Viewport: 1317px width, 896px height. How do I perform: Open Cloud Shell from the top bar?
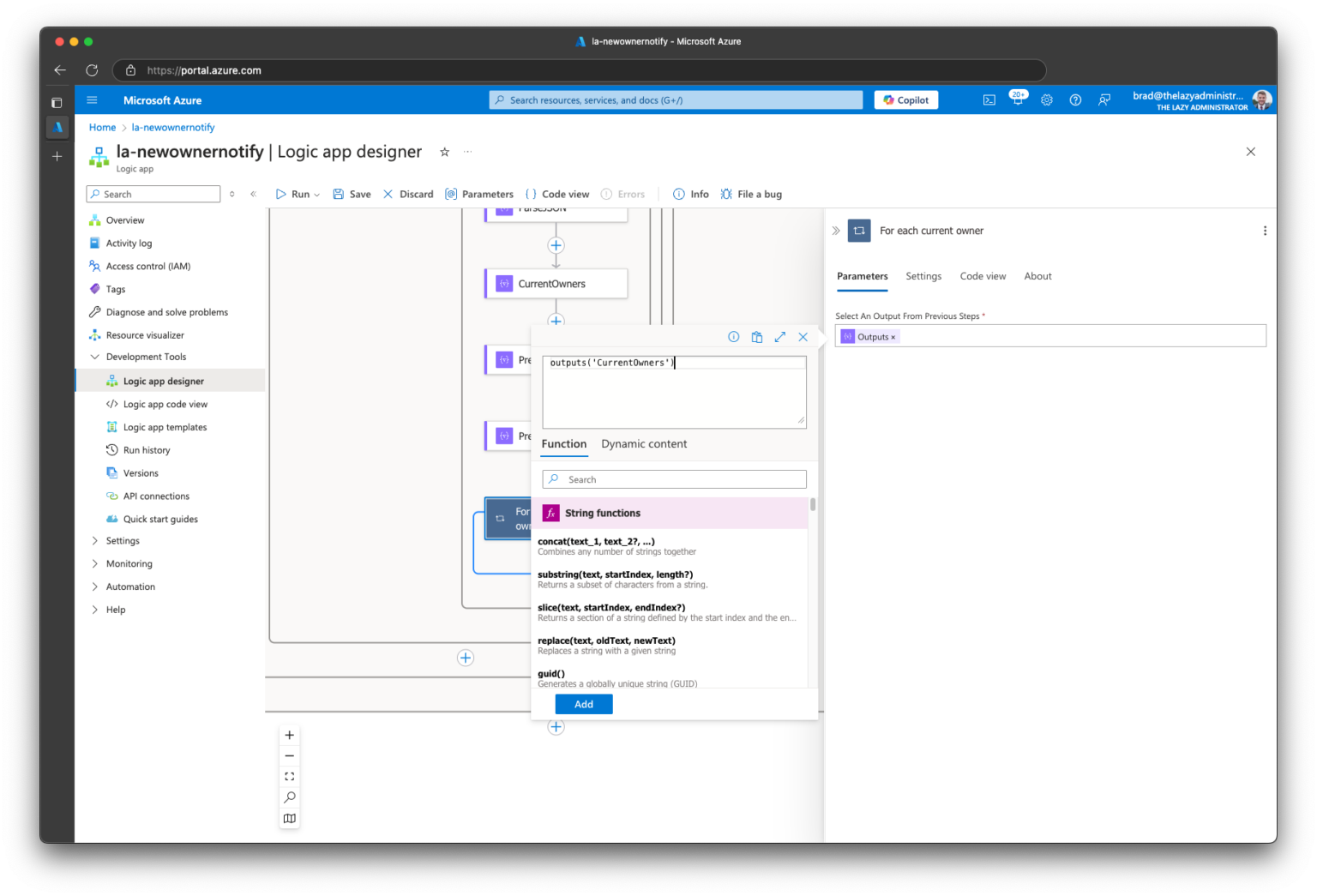[x=989, y=100]
